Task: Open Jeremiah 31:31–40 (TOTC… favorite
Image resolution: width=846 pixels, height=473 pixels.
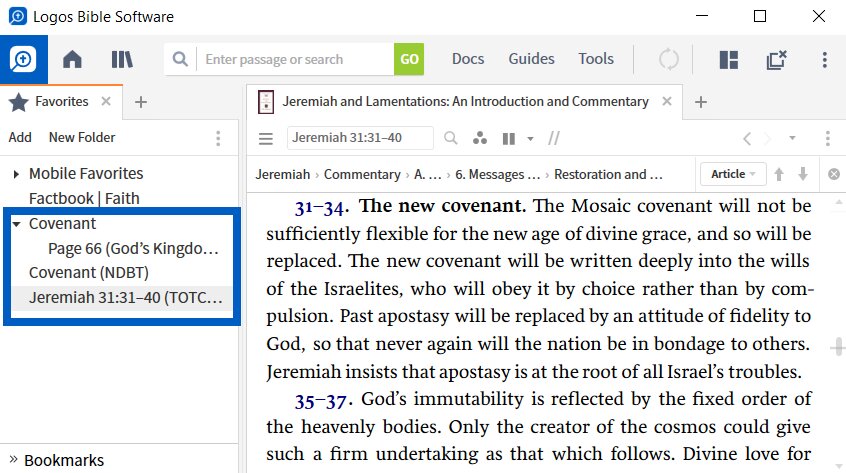Action: pos(126,298)
